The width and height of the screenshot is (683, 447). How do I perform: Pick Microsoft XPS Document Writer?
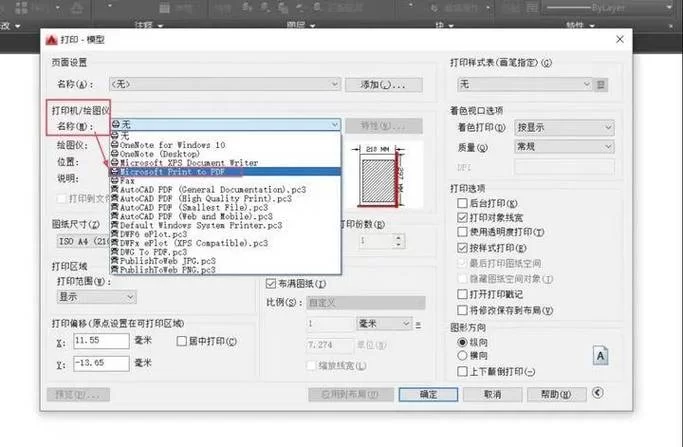pyautogui.click(x=225, y=163)
